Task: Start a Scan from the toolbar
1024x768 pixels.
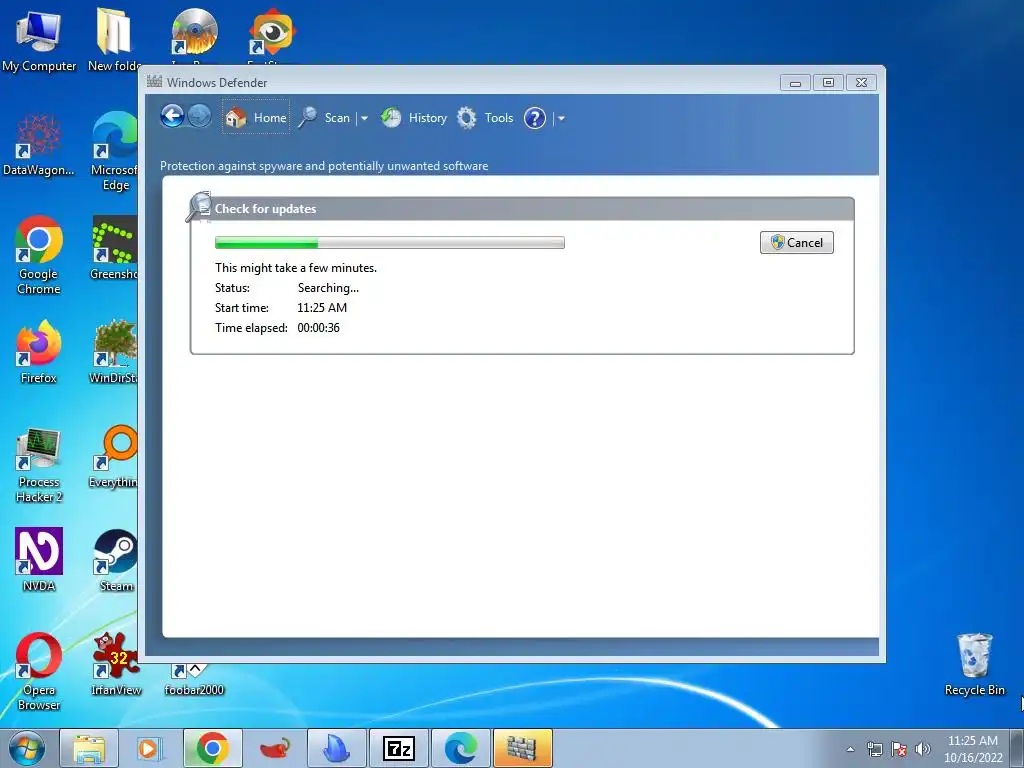Action: click(x=325, y=118)
